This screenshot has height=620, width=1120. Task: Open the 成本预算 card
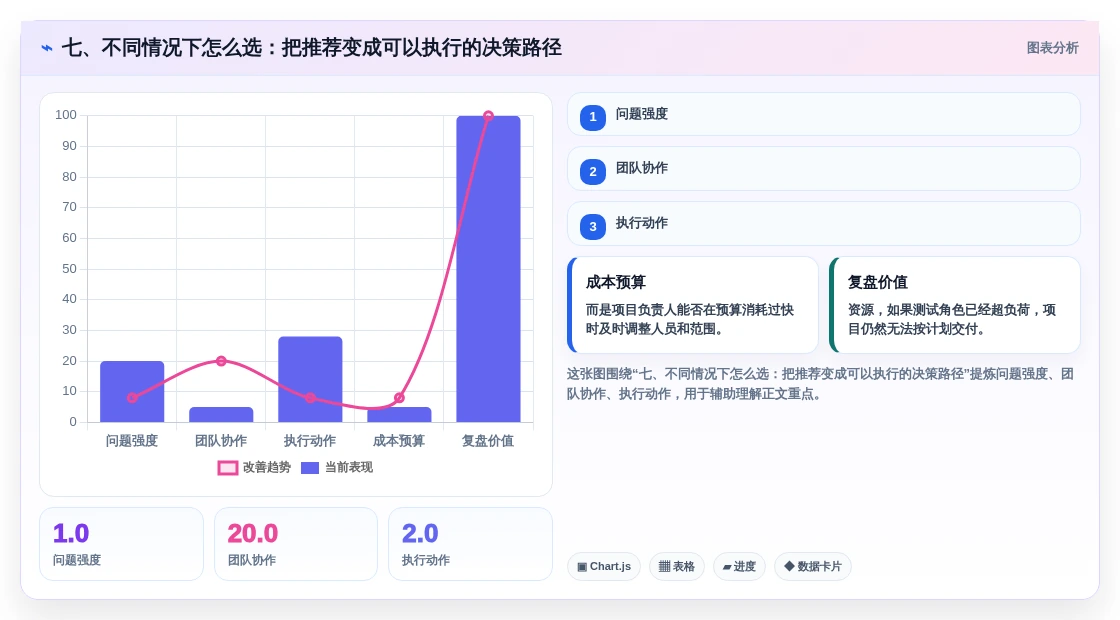pyautogui.click(x=693, y=305)
